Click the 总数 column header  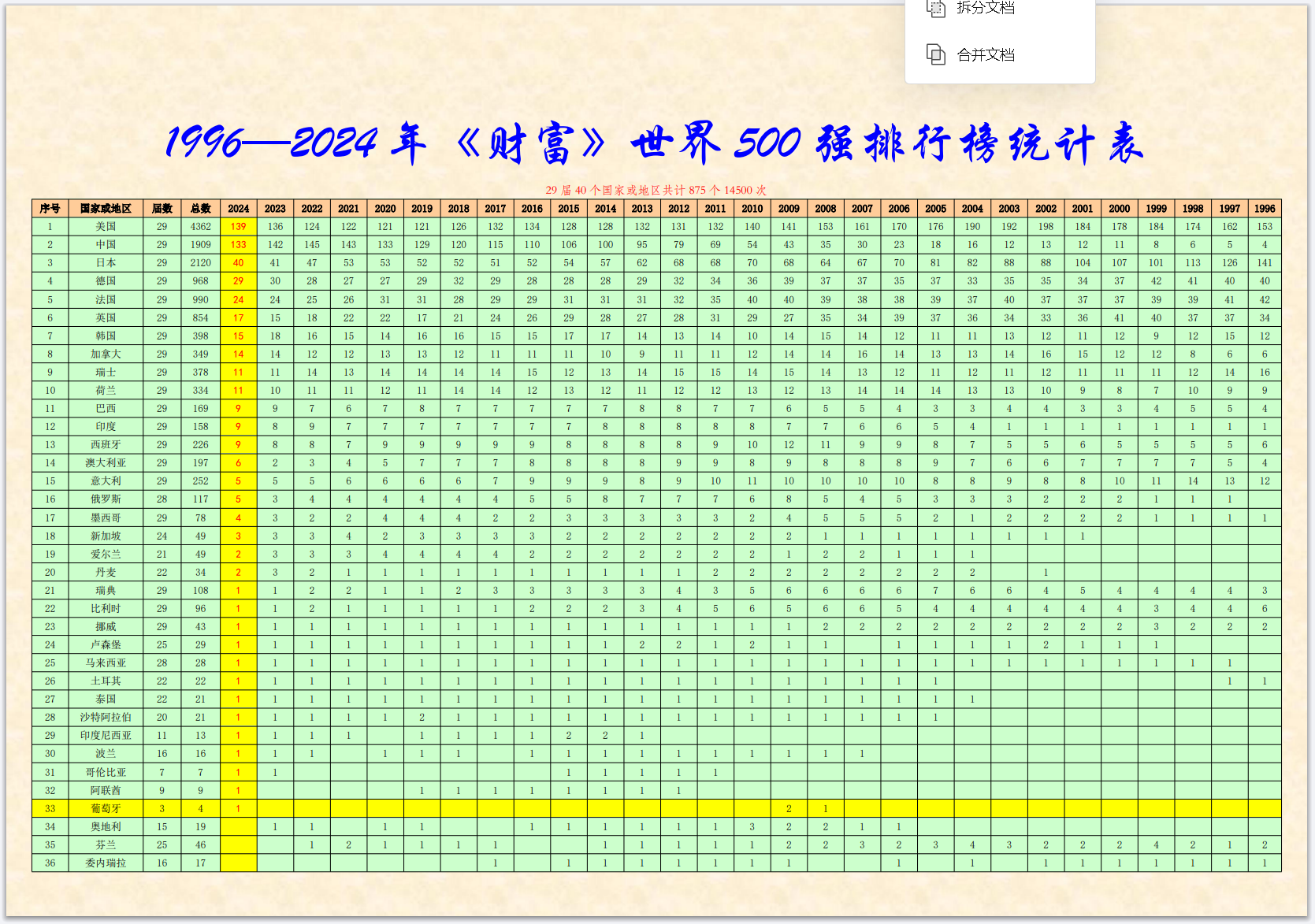tap(201, 209)
